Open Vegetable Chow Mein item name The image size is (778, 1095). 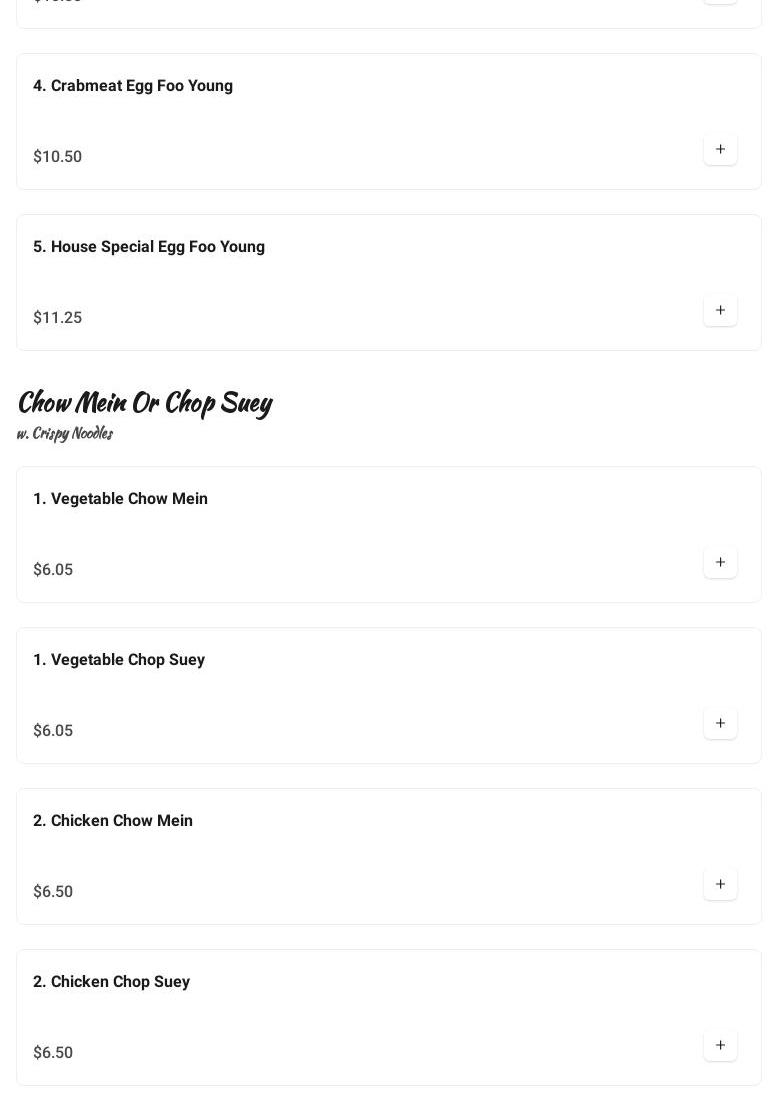tap(120, 499)
